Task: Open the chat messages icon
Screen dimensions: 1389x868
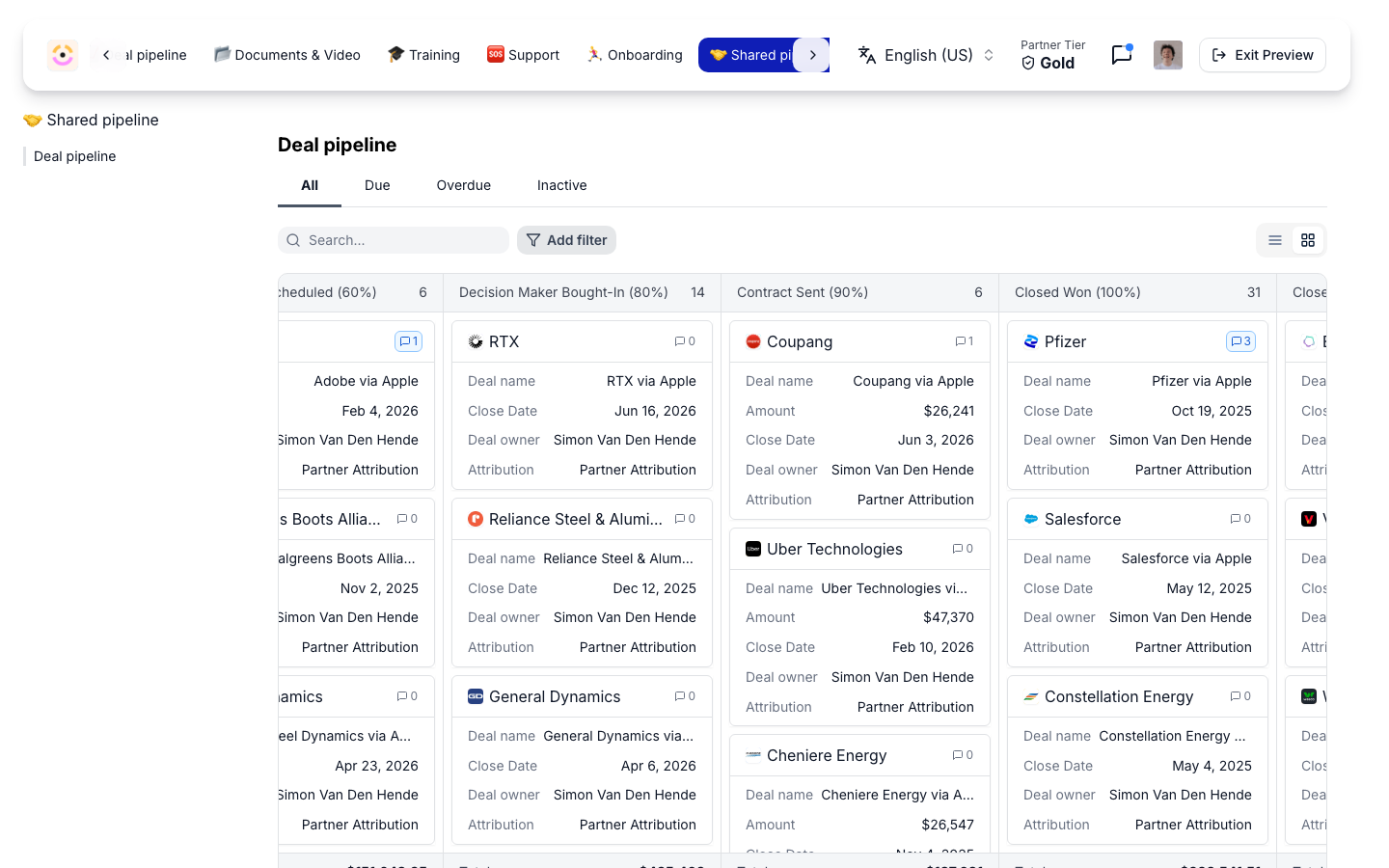Action: point(1121,55)
